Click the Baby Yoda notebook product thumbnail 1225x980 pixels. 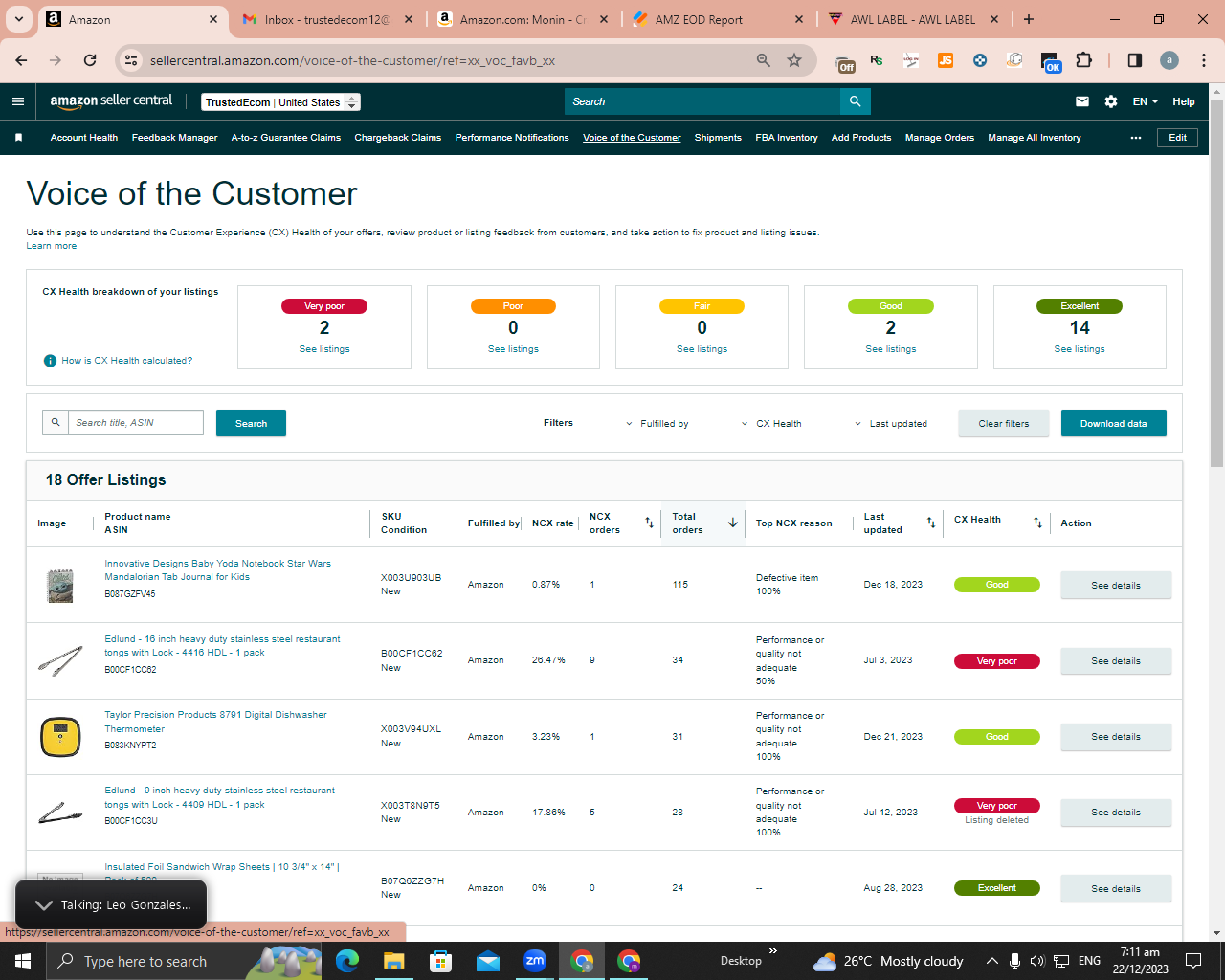click(60, 586)
